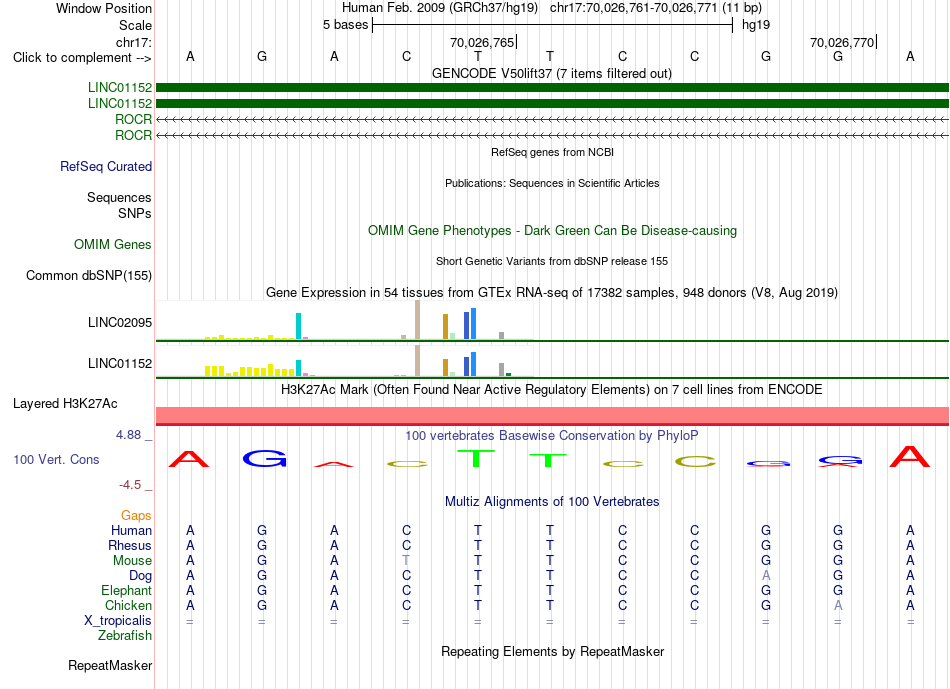Click the Elephant species row label

127,590
